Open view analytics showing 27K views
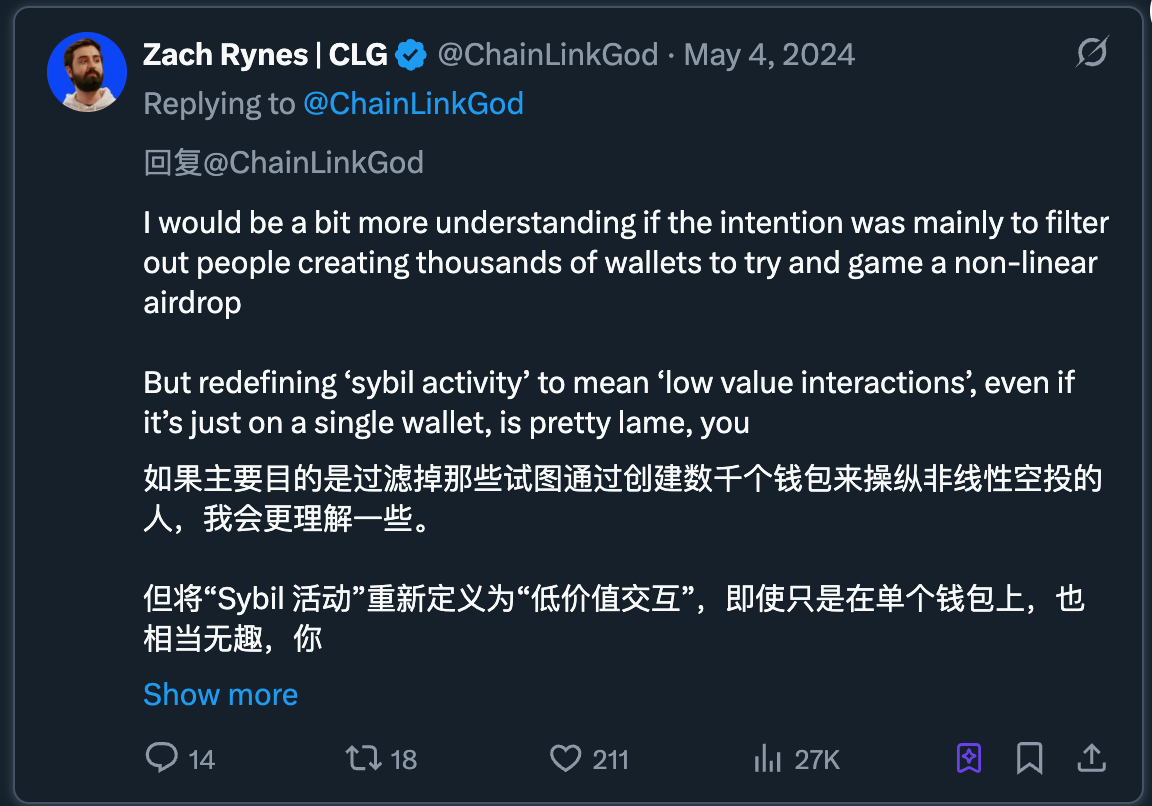 (x=767, y=759)
